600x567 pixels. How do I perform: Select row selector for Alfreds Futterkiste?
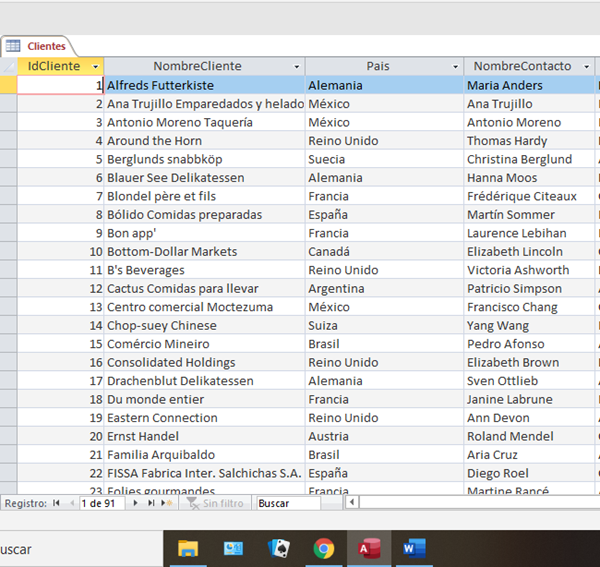(x=8, y=86)
